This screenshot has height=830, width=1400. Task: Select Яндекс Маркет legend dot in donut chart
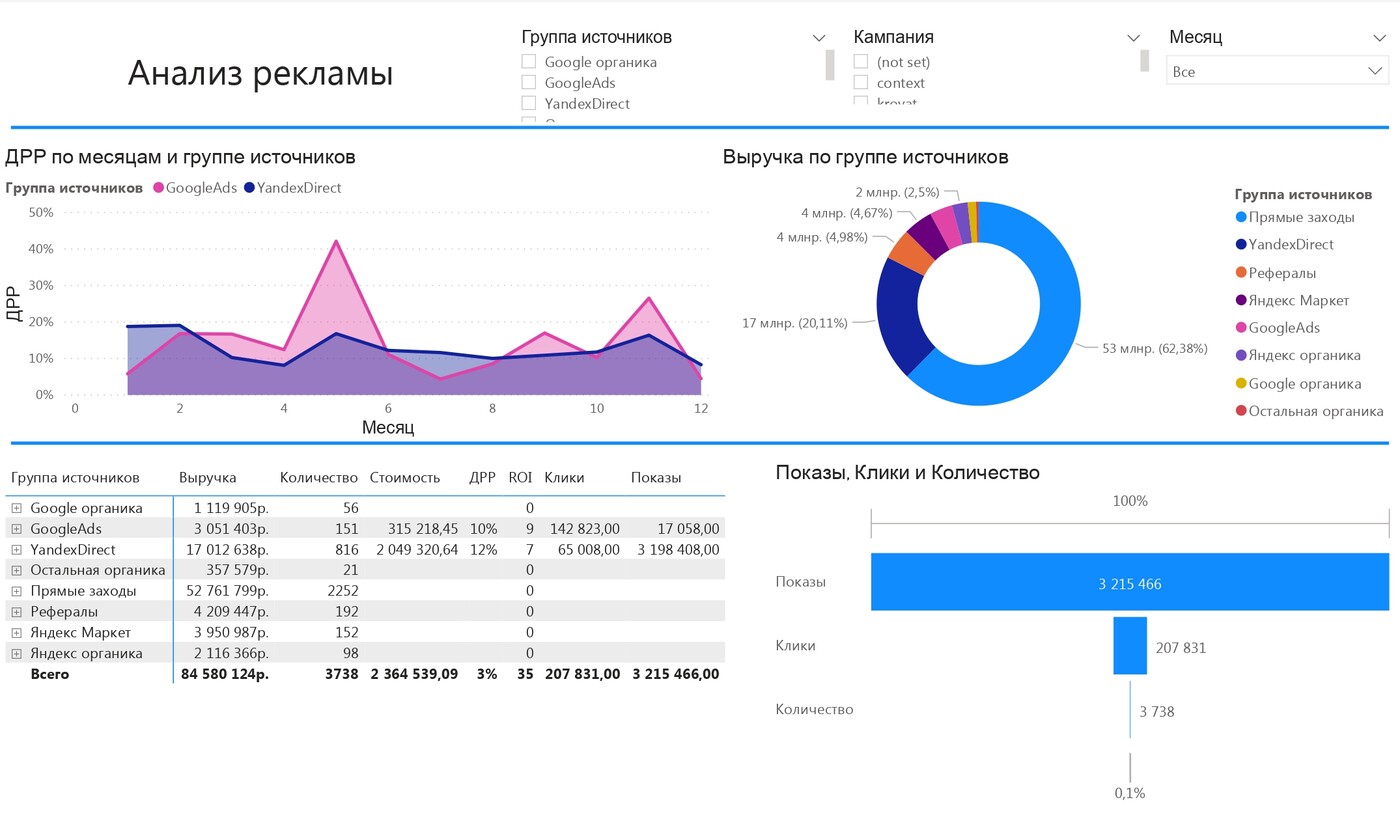tap(1241, 300)
